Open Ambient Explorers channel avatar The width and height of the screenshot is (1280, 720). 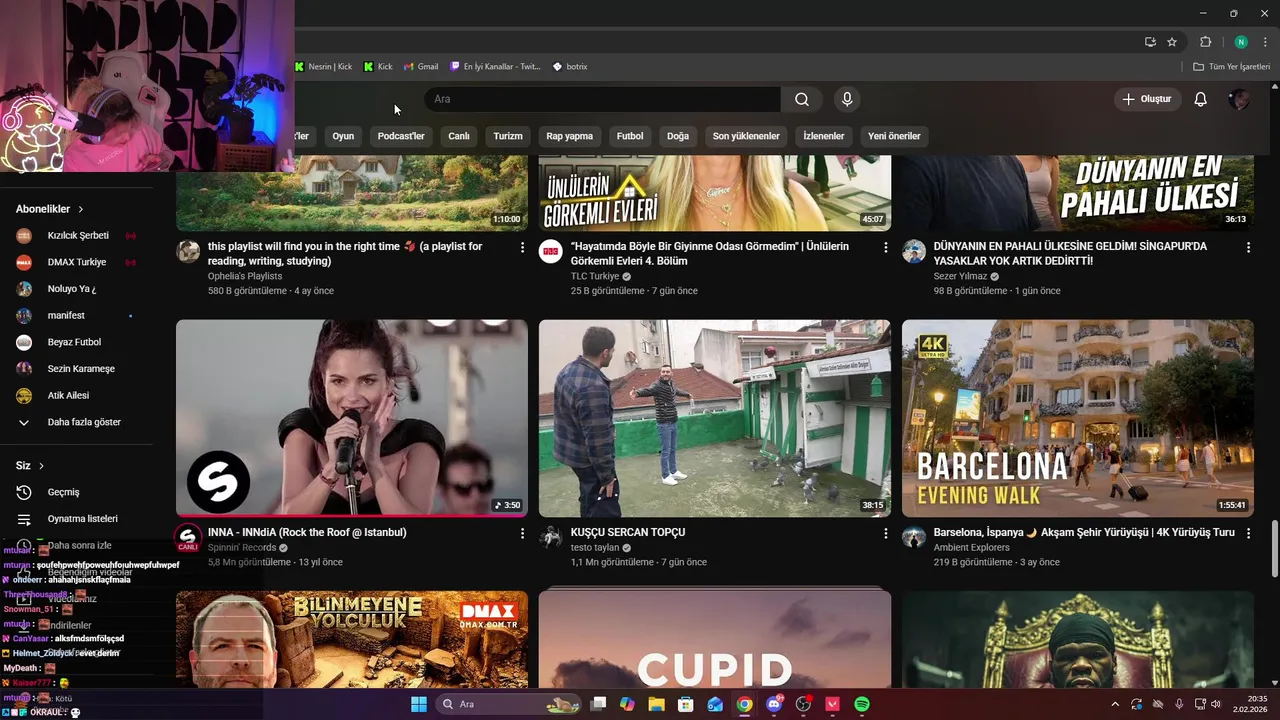click(x=914, y=538)
